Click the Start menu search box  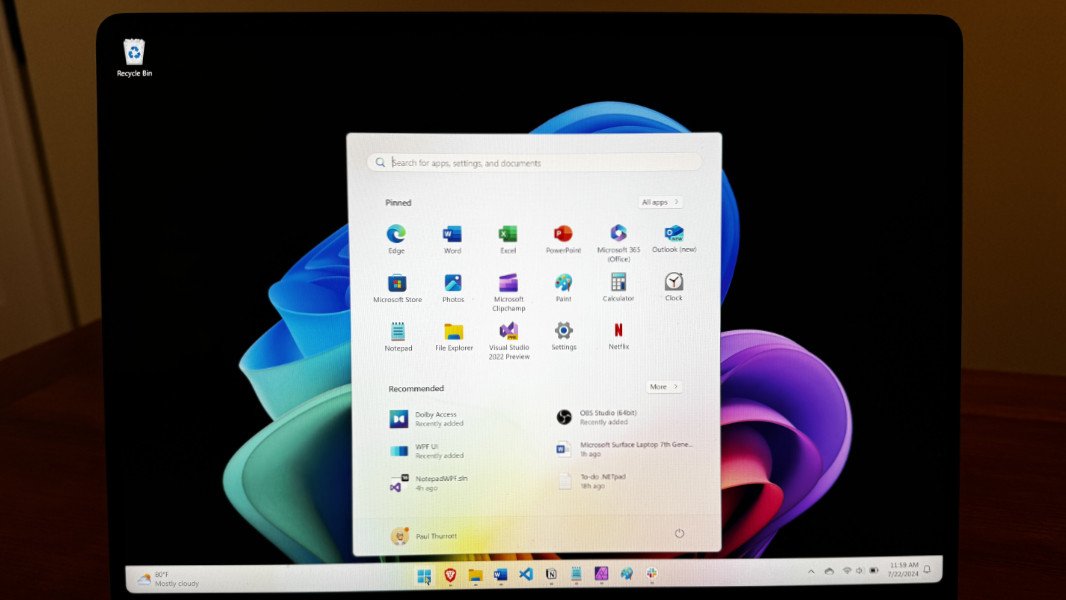click(x=535, y=162)
